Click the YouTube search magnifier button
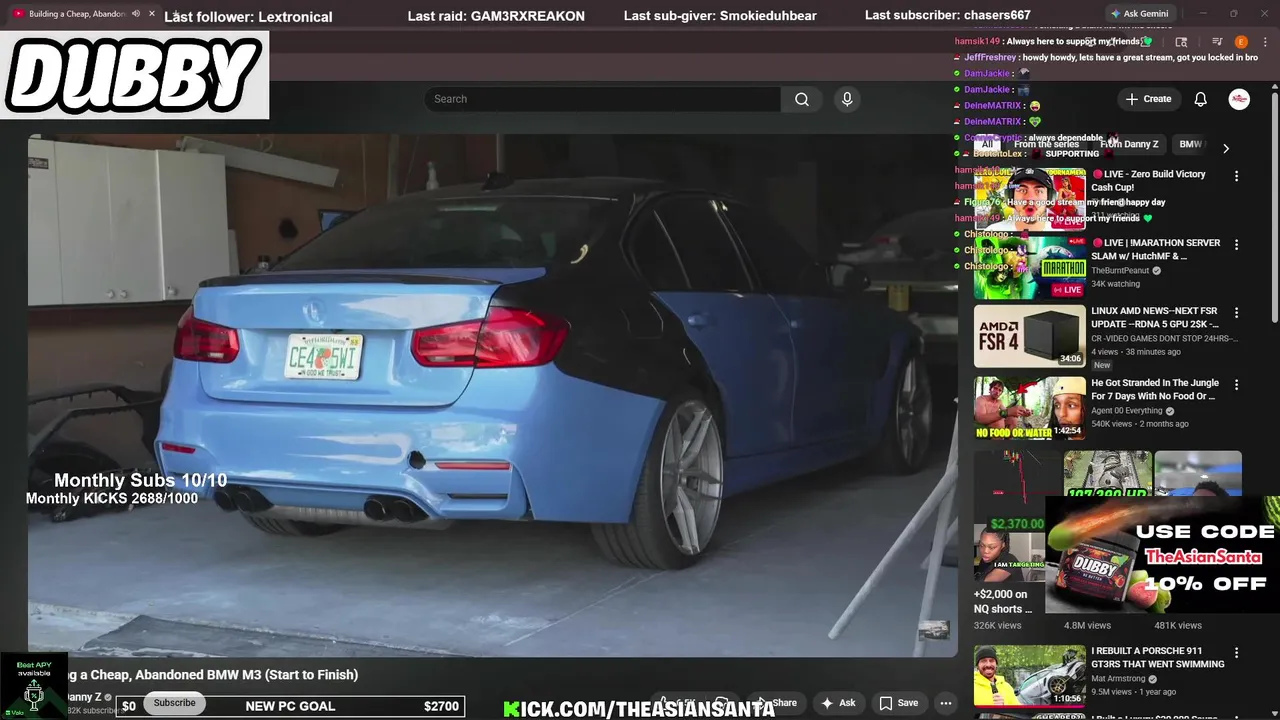The image size is (1280, 720). coord(802,99)
